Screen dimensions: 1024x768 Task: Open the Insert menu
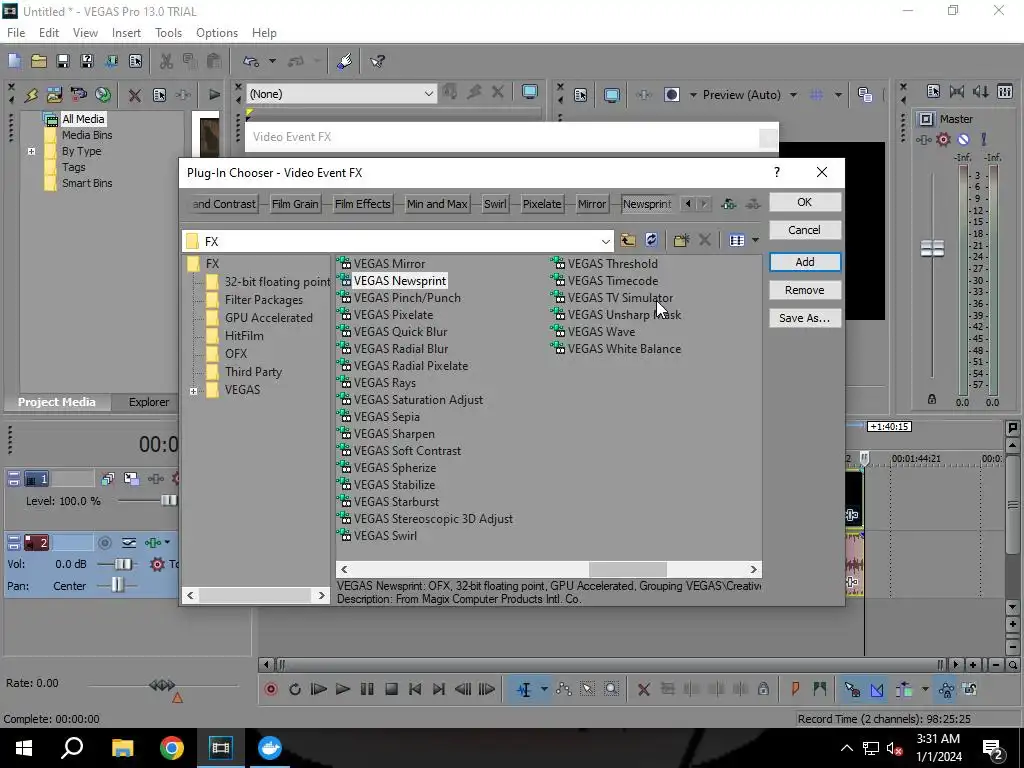(x=126, y=33)
